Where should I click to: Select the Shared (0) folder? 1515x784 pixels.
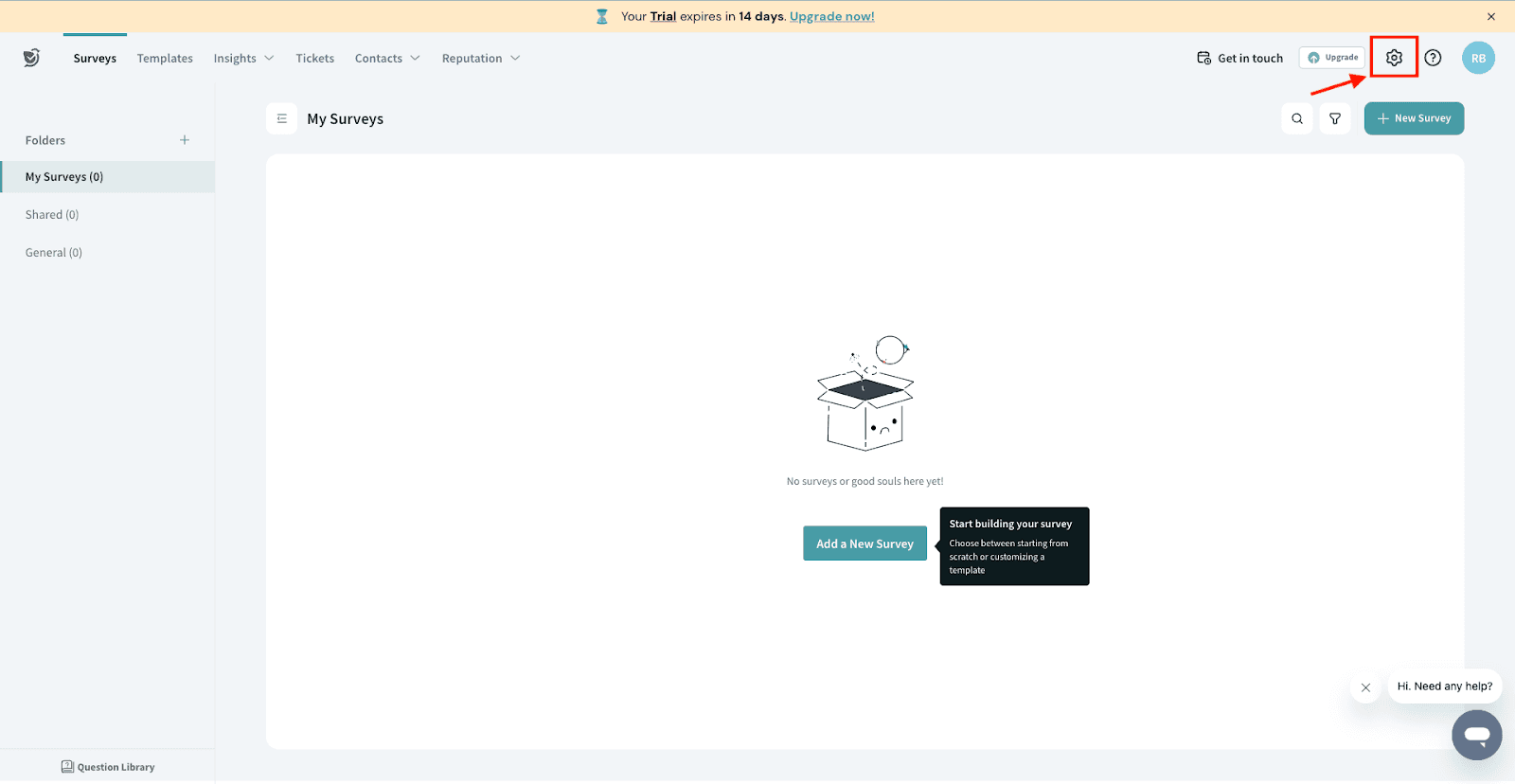pyautogui.click(x=52, y=215)
